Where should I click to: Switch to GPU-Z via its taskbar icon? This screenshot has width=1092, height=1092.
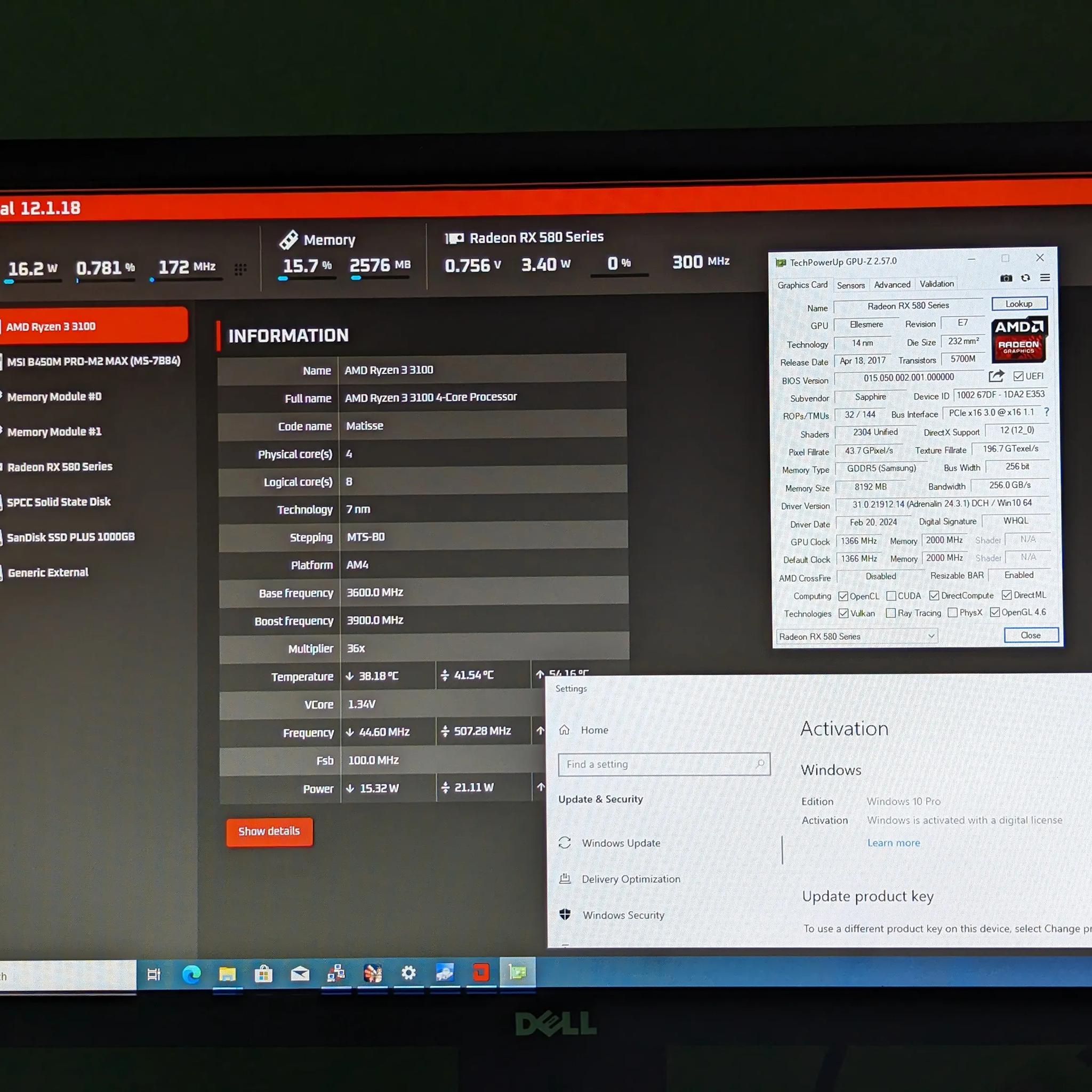[517, 972]
